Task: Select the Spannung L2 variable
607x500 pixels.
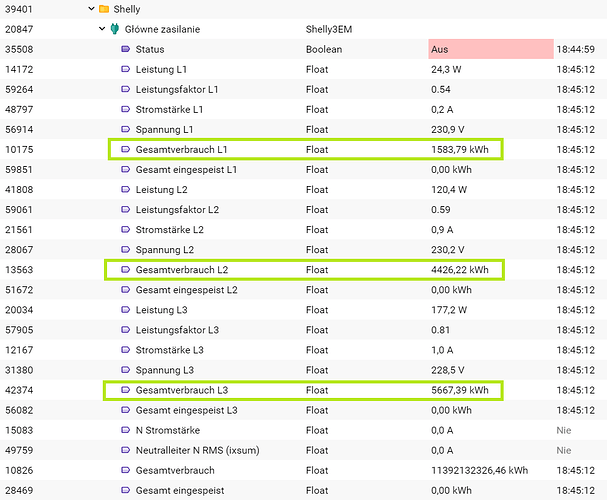Action: [165, 250]
